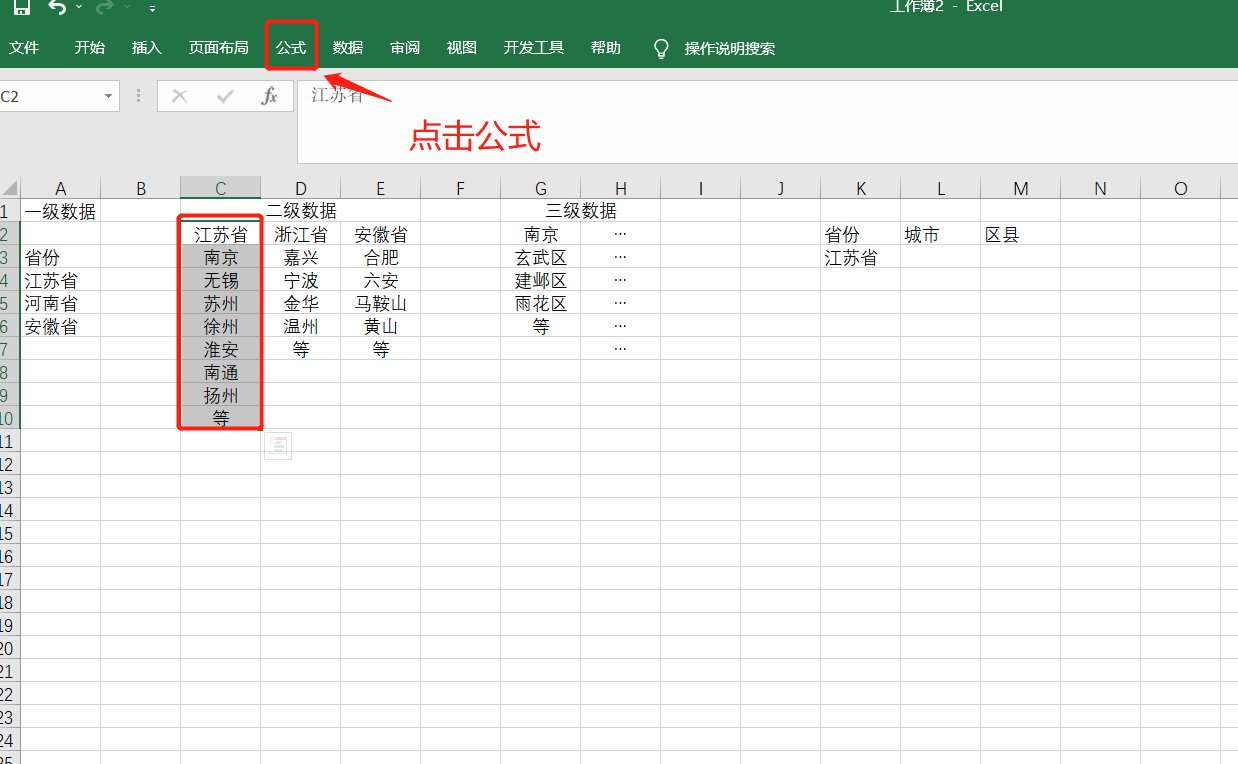Click the lightbulb 操作说明搜索 icon

(661, 47)
